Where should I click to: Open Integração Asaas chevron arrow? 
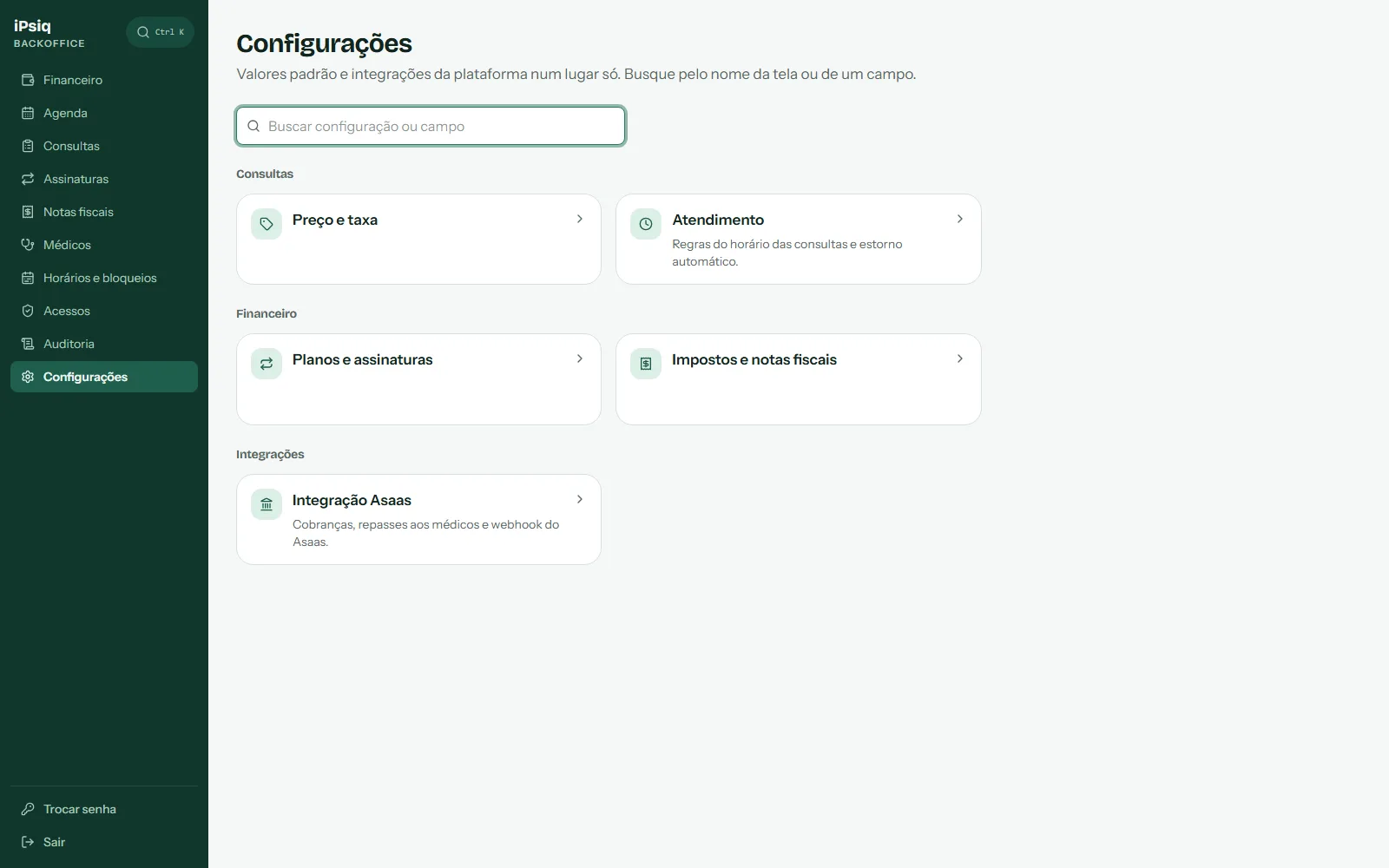(580, 499)
